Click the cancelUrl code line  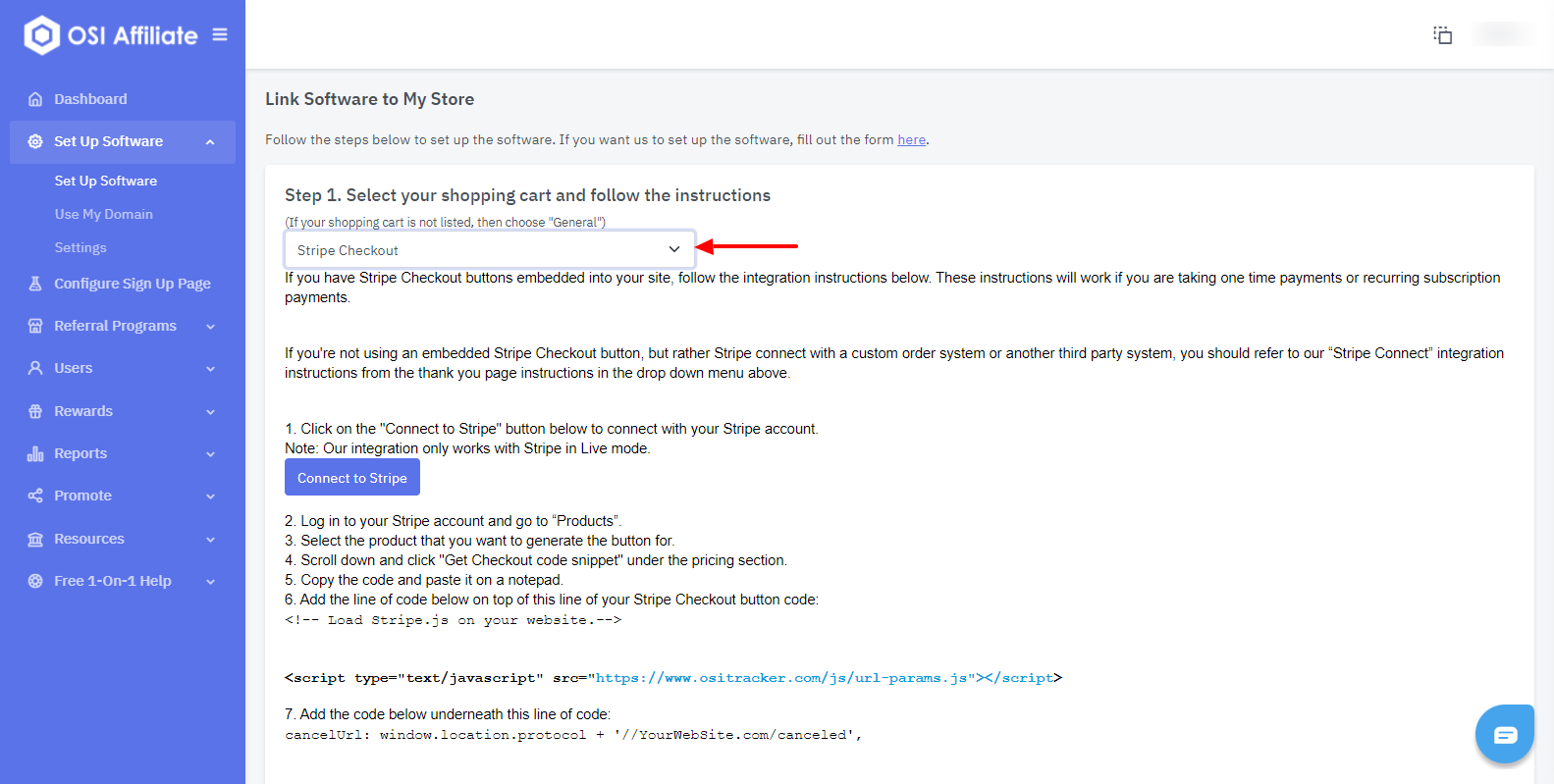pyautogui.click(x=573, y=735)
